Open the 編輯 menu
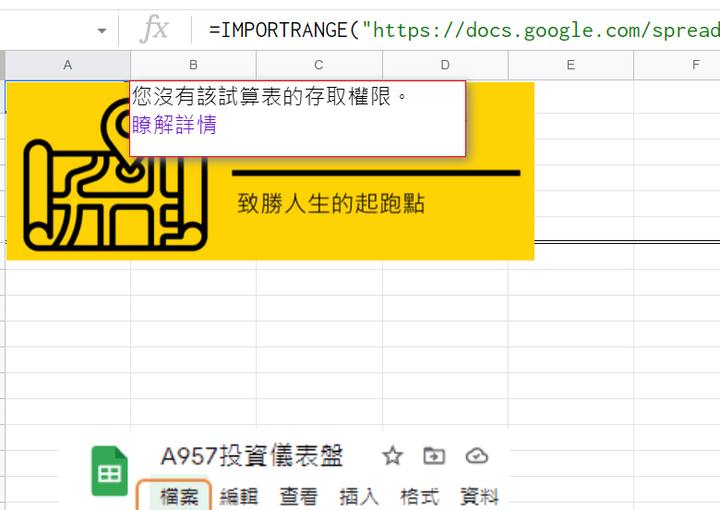 tap(239, 497)
